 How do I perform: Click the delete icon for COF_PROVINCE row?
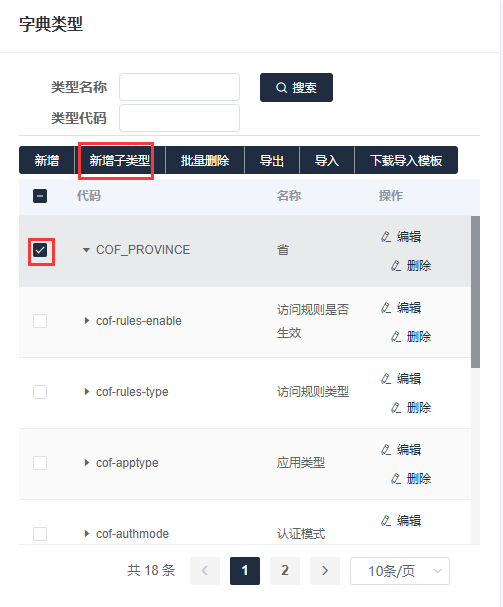(x=396, y=266)
